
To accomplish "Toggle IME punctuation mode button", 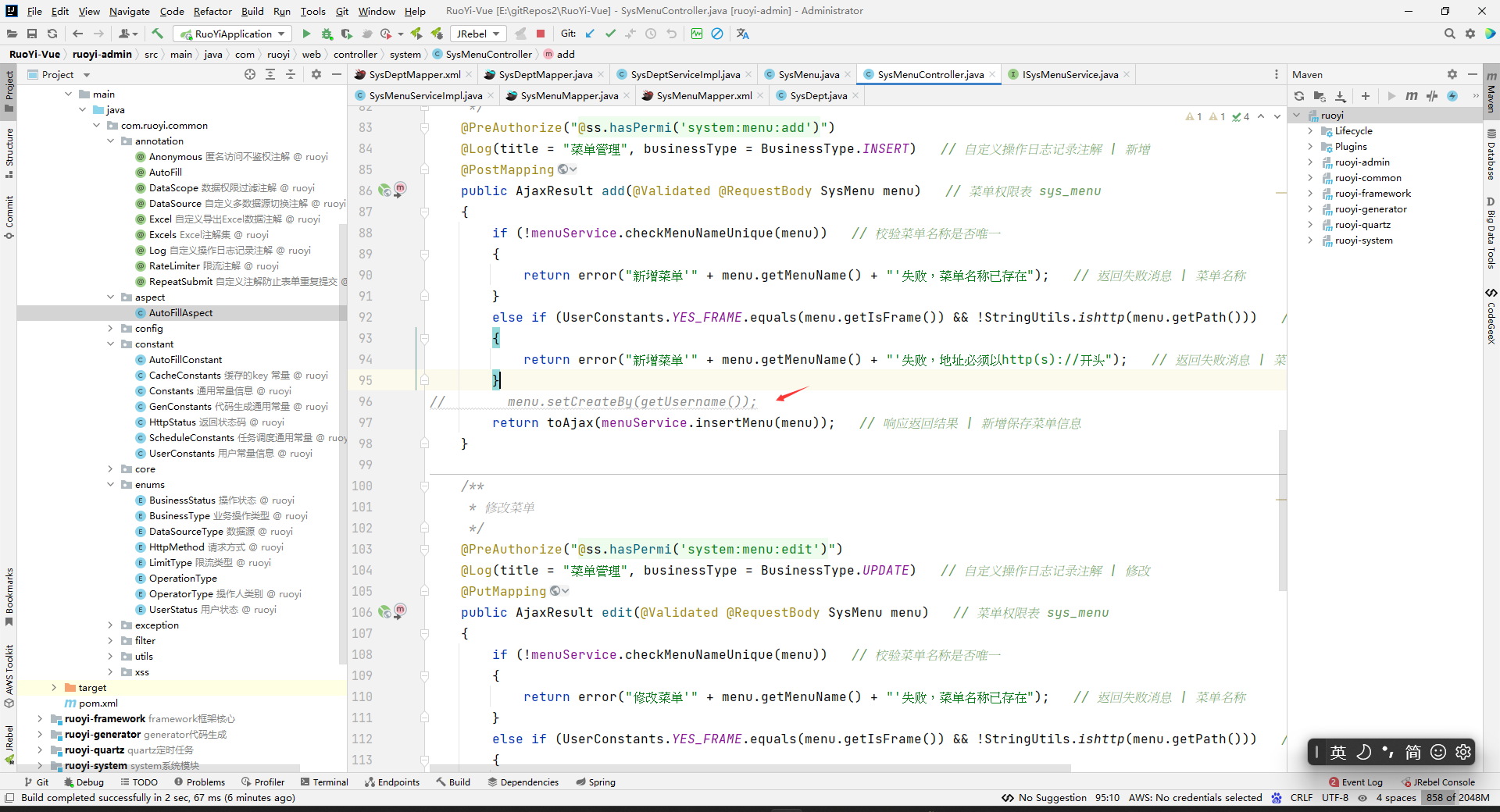I will [1388, 752].
